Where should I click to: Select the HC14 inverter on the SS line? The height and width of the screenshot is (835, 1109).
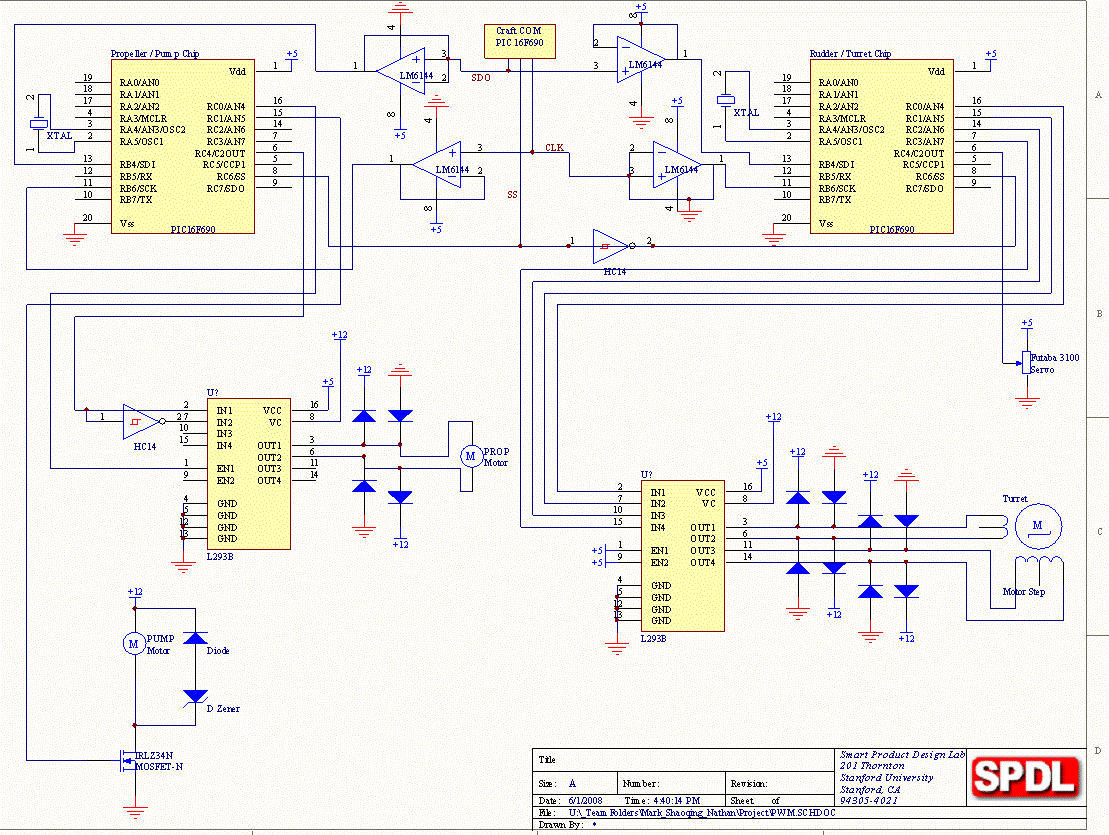[x=609, y=244]
